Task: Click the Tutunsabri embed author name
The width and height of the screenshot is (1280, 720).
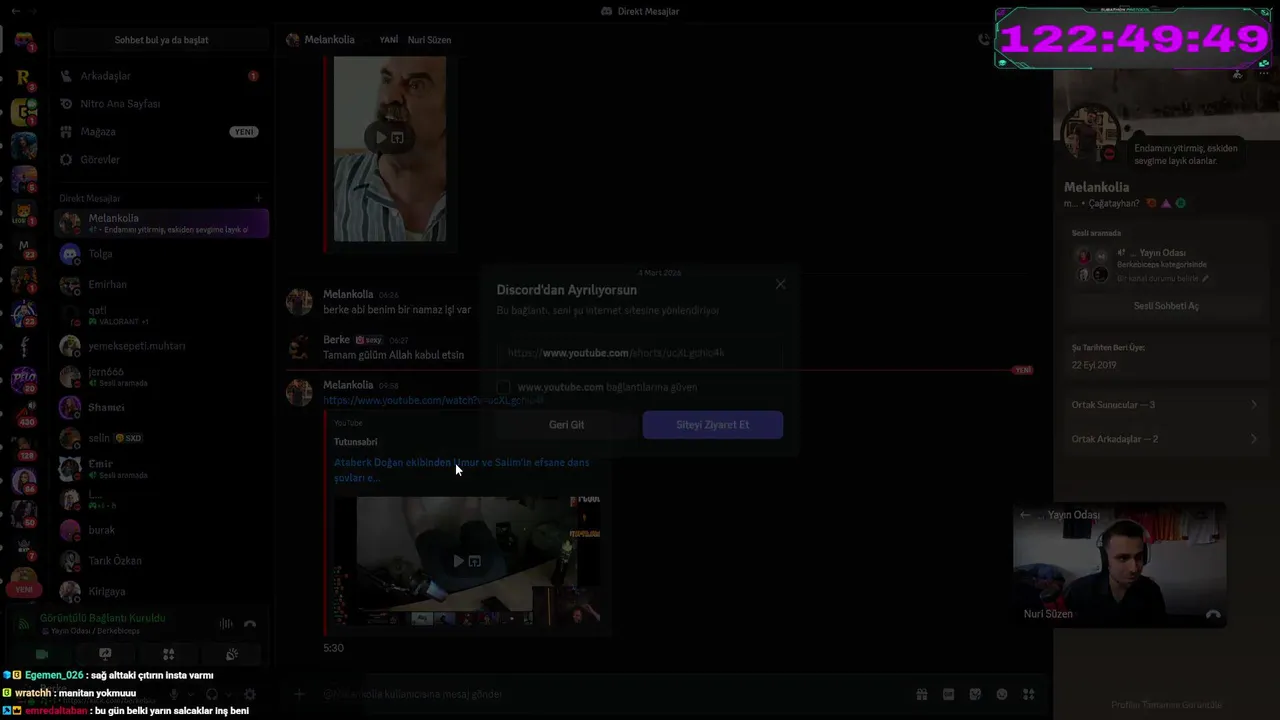Action: 355,442
